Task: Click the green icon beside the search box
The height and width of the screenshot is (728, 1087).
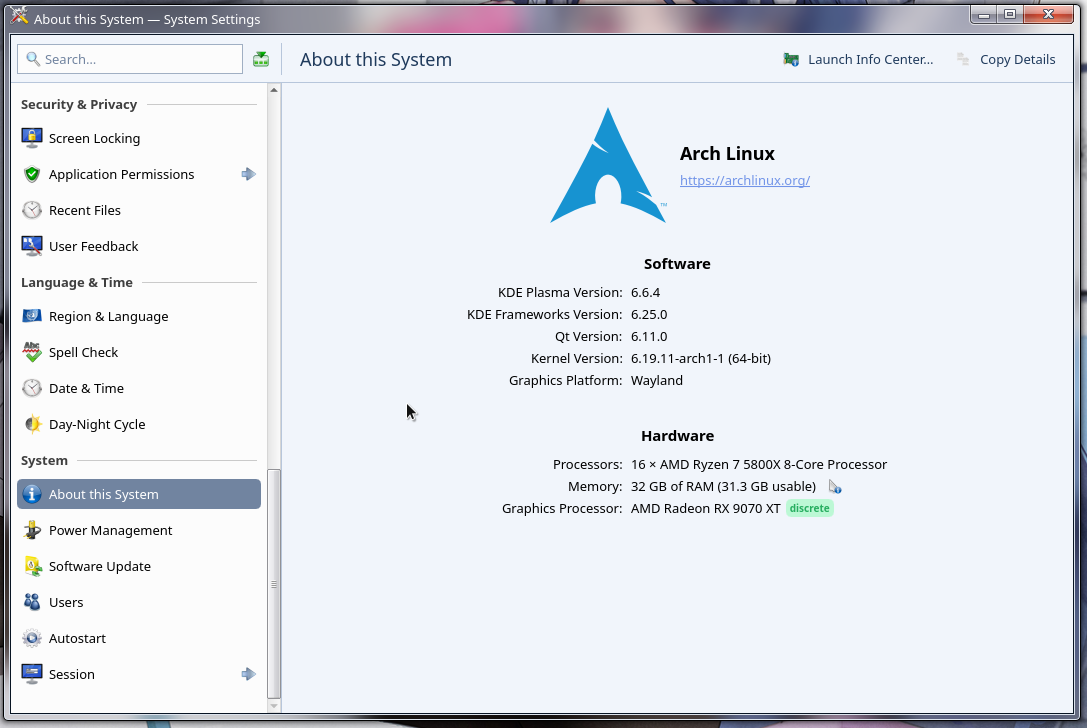Action: (x=261, y=60)
